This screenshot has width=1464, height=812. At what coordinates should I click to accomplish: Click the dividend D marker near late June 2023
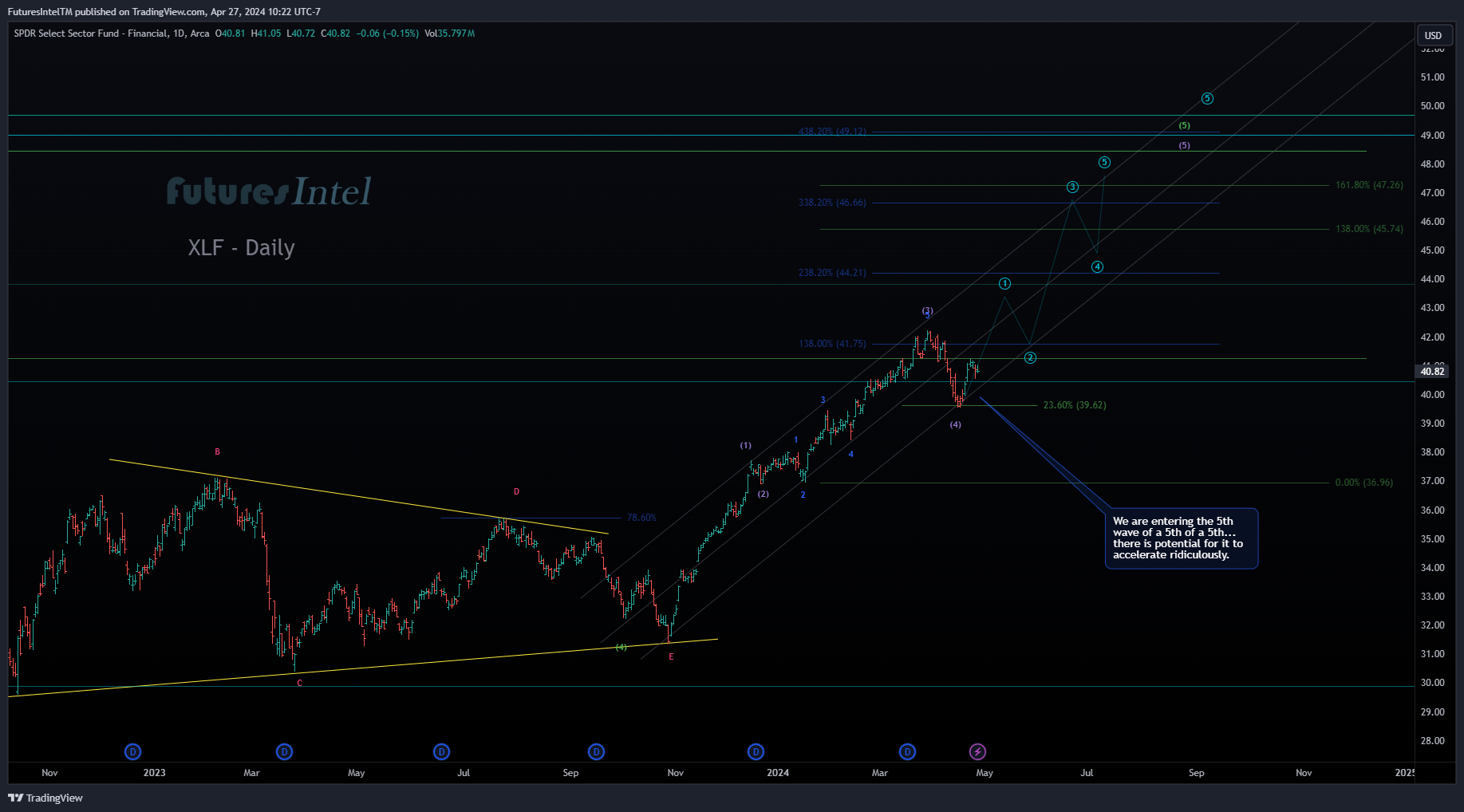click(x=441, y=751)
